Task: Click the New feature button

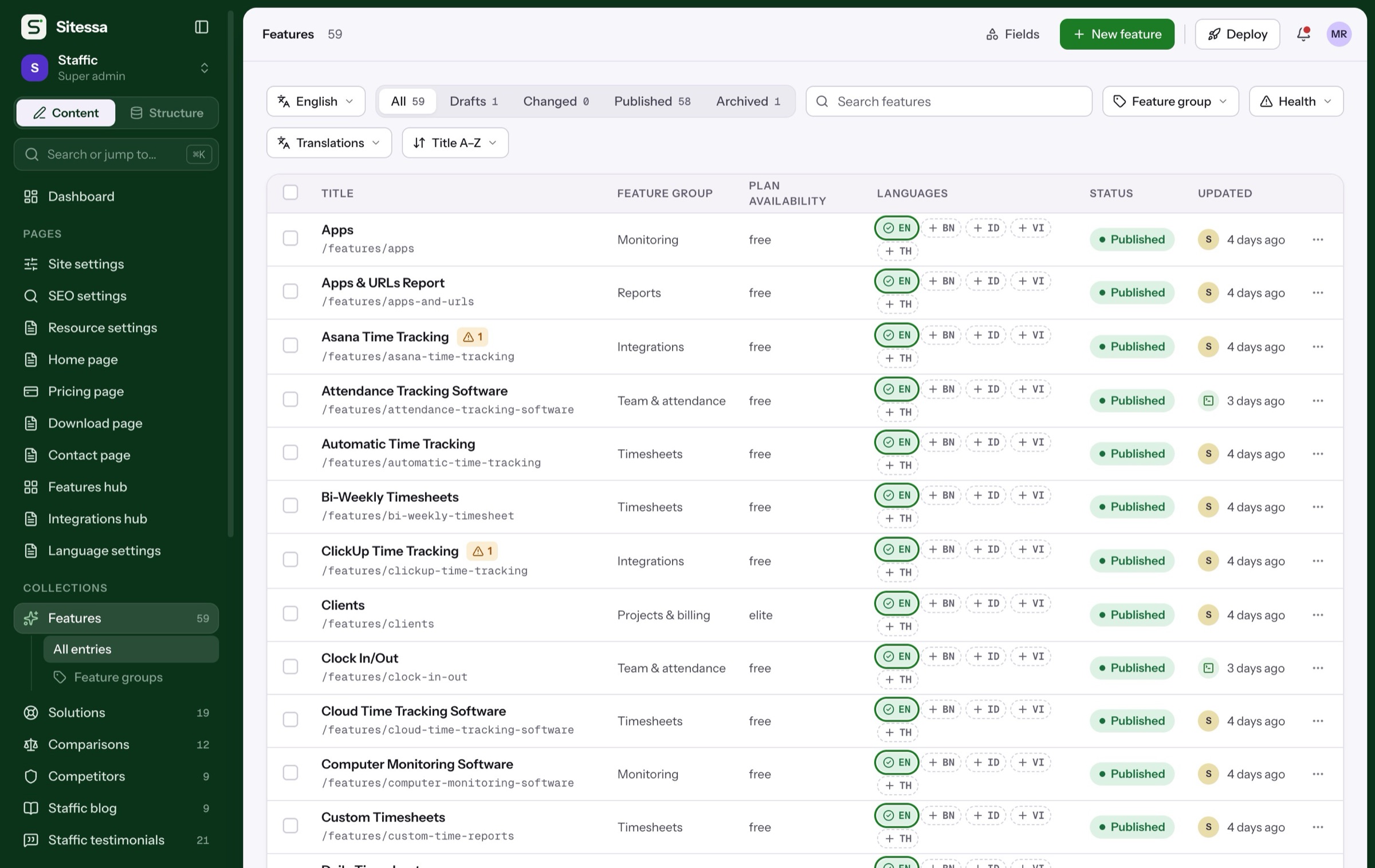Action: point(1117,34)
